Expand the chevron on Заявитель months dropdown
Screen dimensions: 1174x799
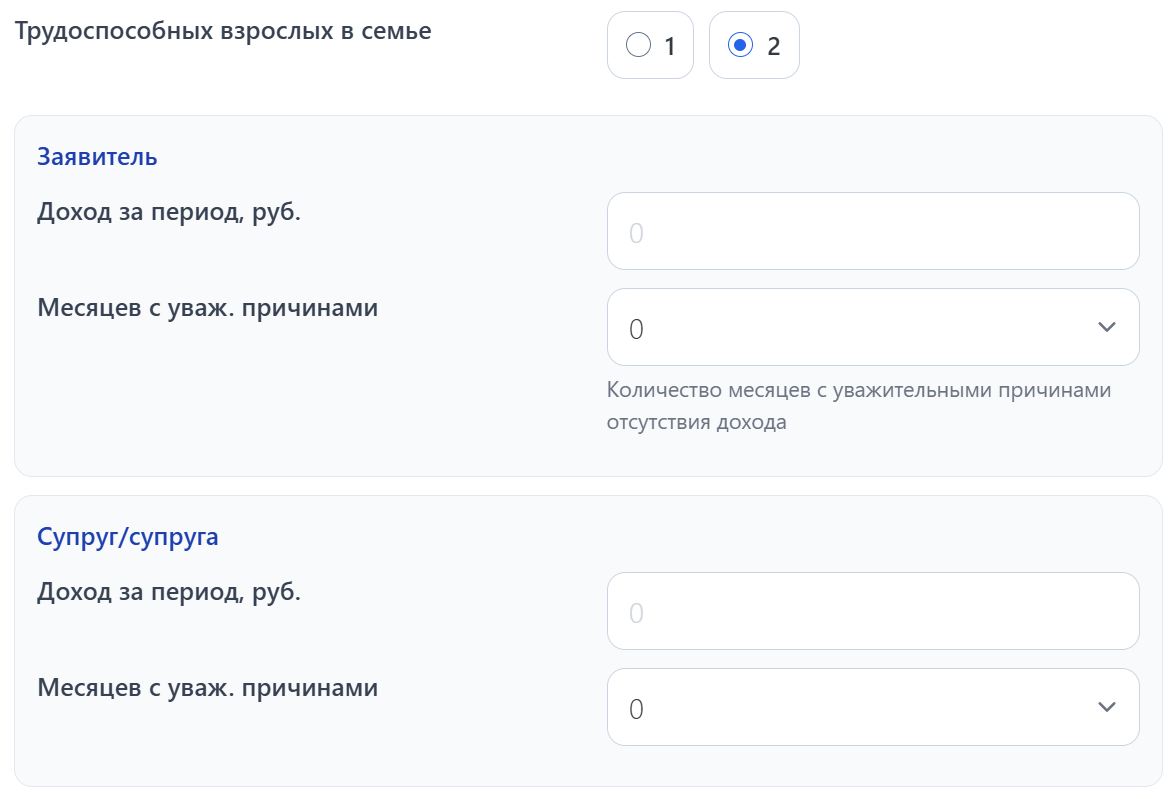pos(1106,326)
